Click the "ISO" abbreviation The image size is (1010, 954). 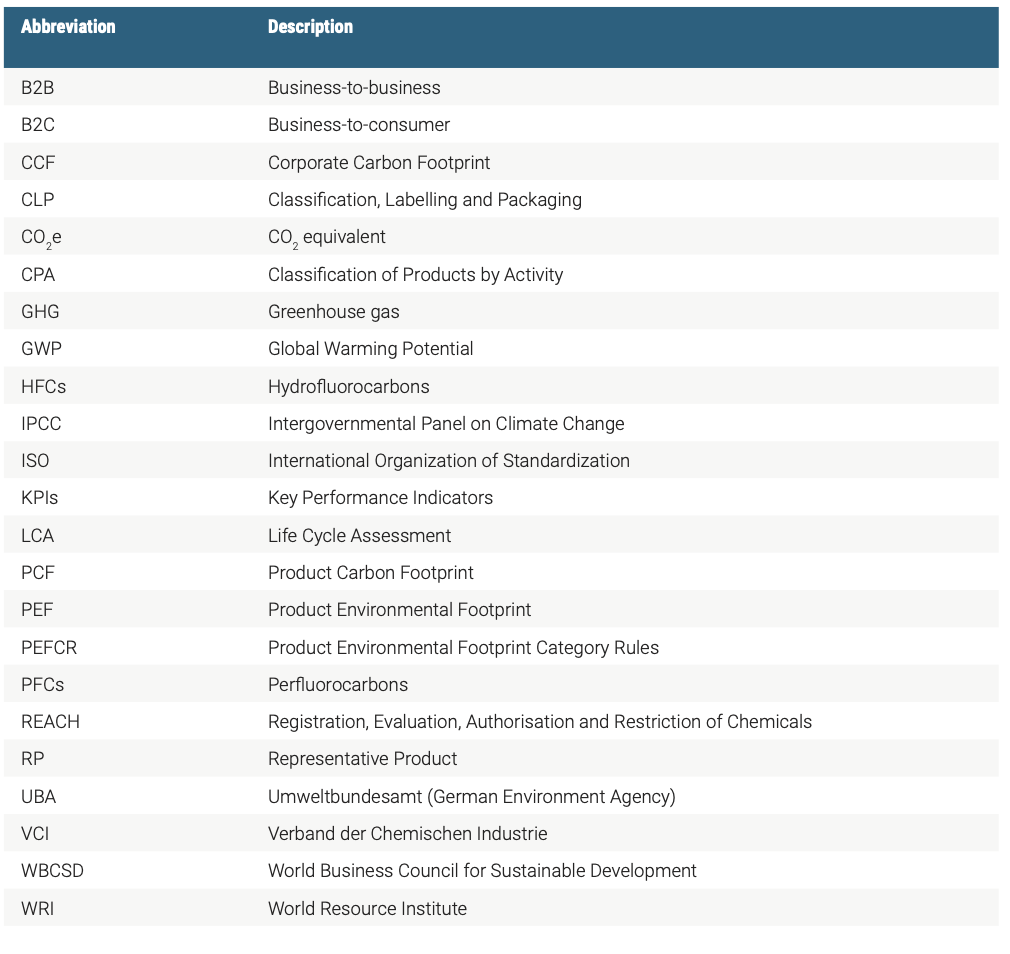(x=35, y=461)
